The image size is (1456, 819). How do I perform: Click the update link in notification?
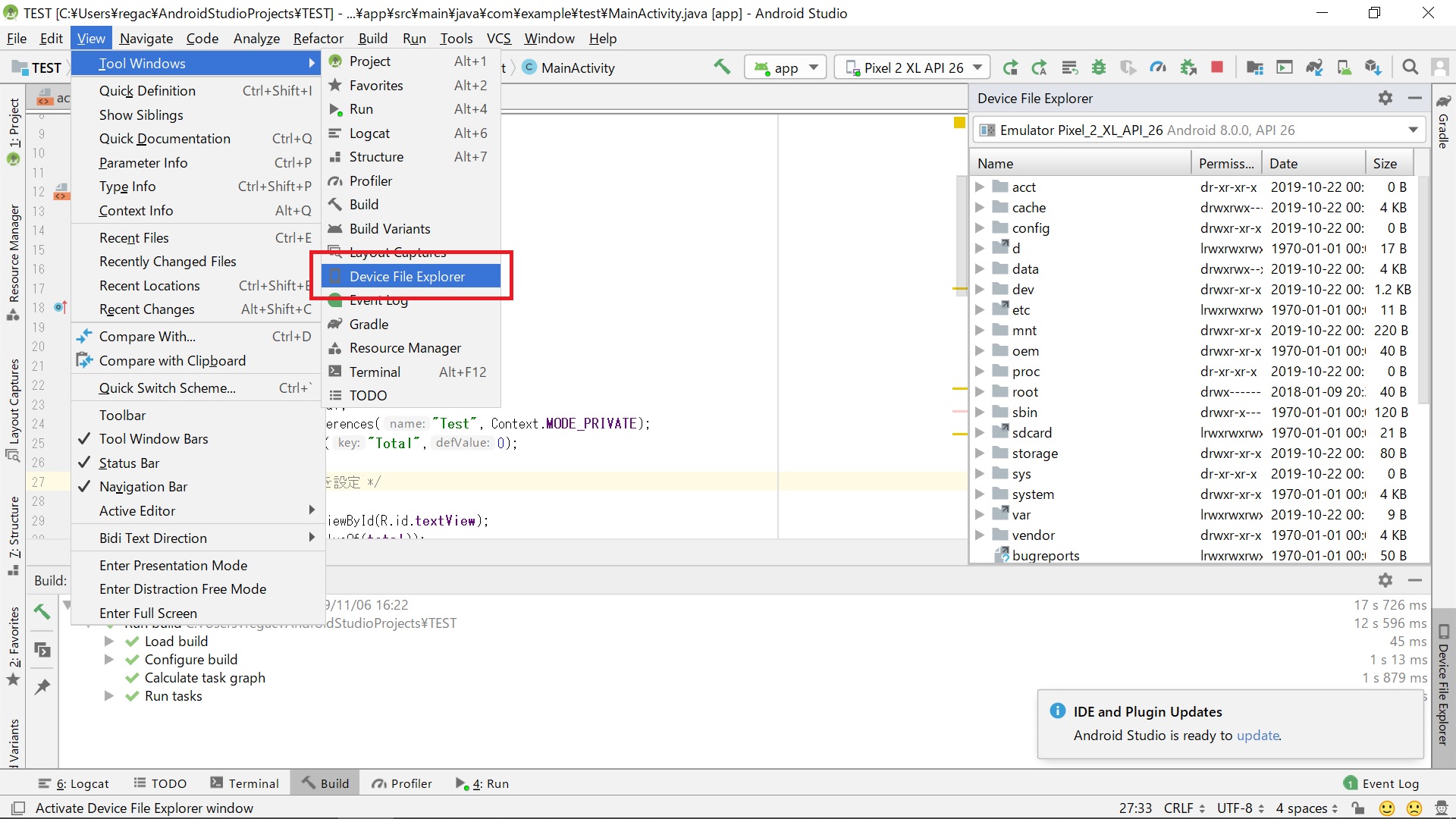point(1257,736)
